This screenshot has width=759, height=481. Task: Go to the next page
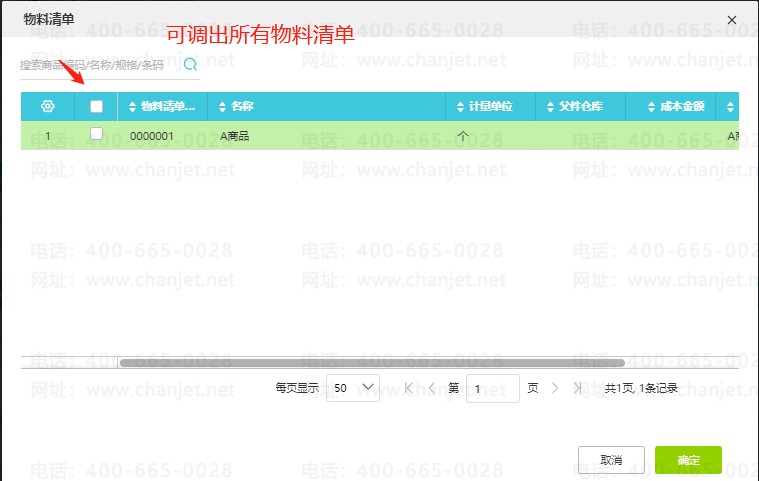coord(555,388)
